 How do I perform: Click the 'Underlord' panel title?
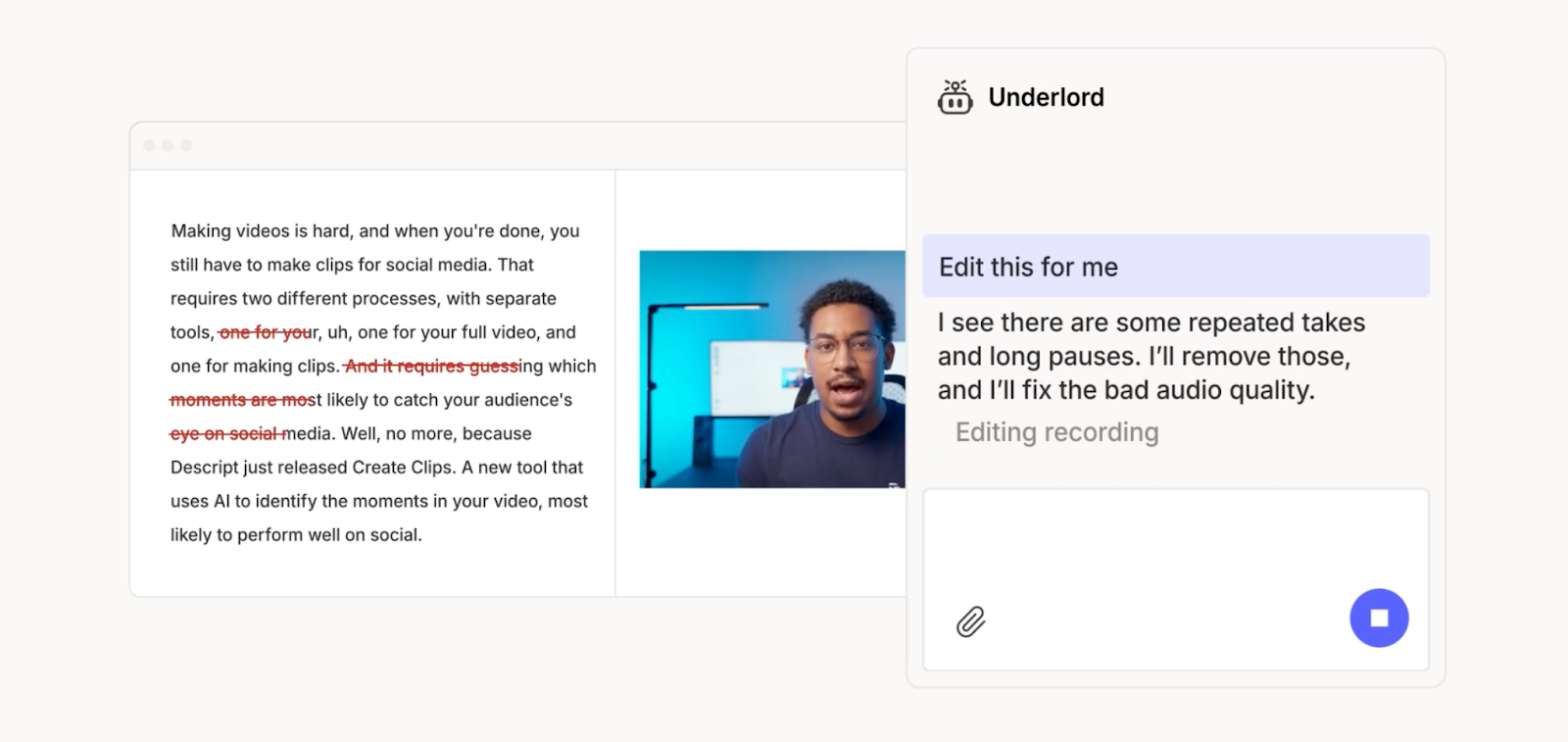(x=1046, y=97)
